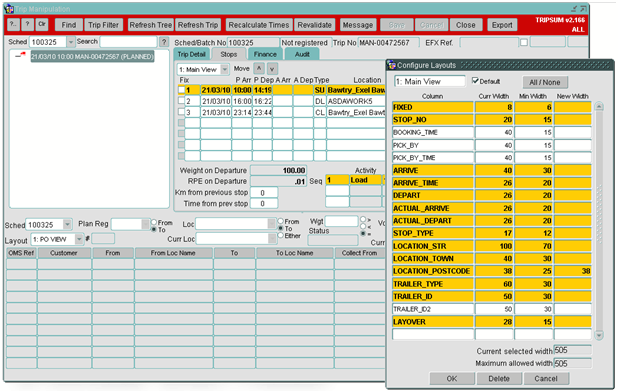Open the Plan Reg dropdown

[x=145, y=224]
